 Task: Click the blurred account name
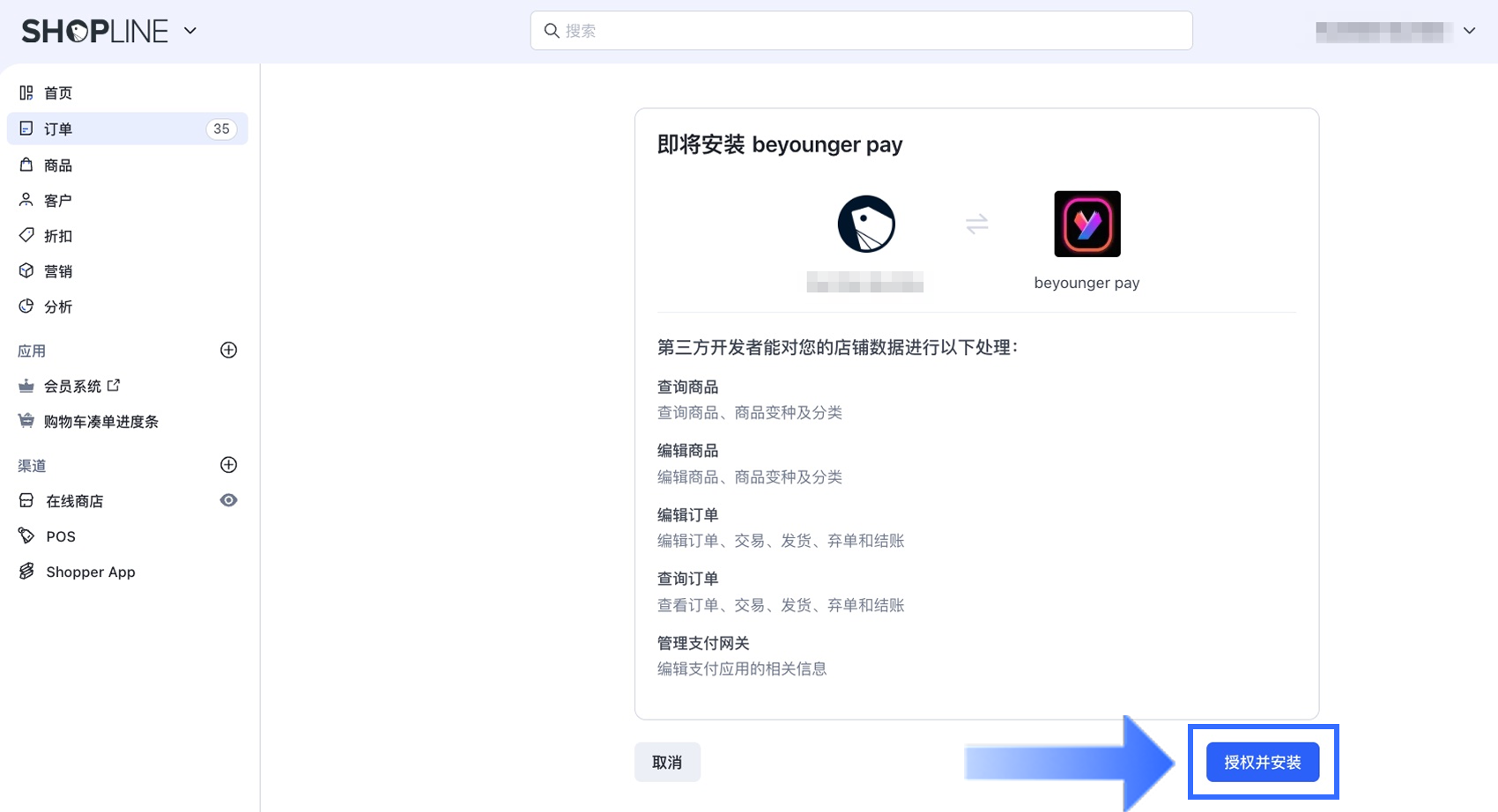pyautogui.click(x=1383, y=32)
